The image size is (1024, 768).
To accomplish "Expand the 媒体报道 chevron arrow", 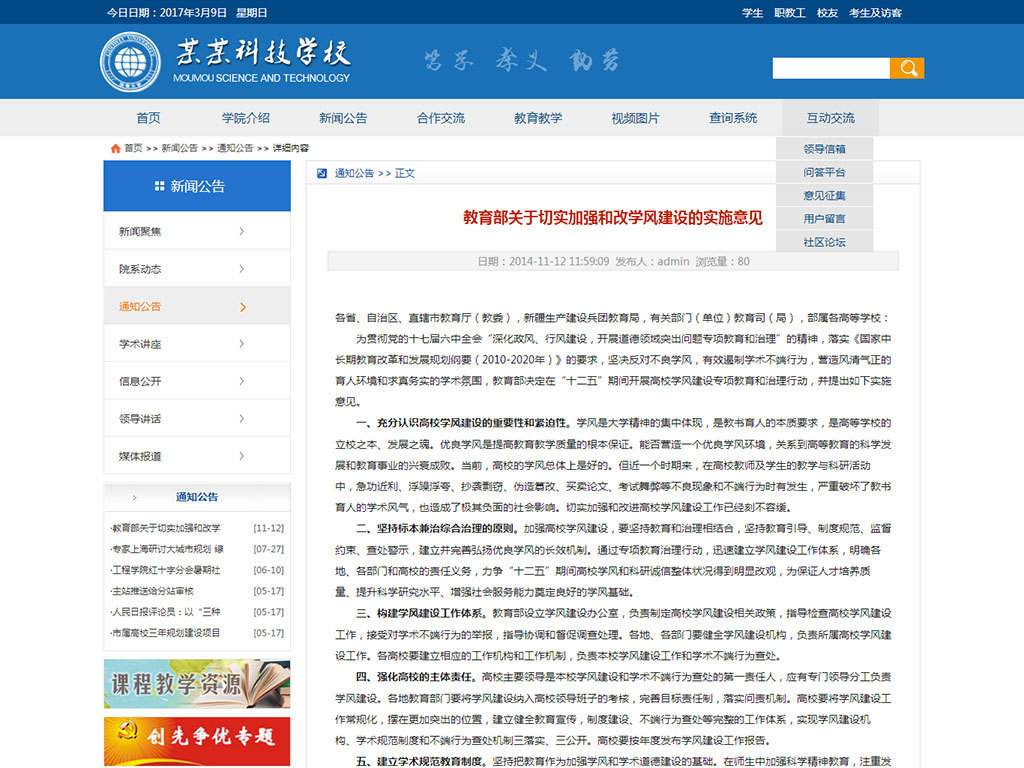I will point(242,456).
